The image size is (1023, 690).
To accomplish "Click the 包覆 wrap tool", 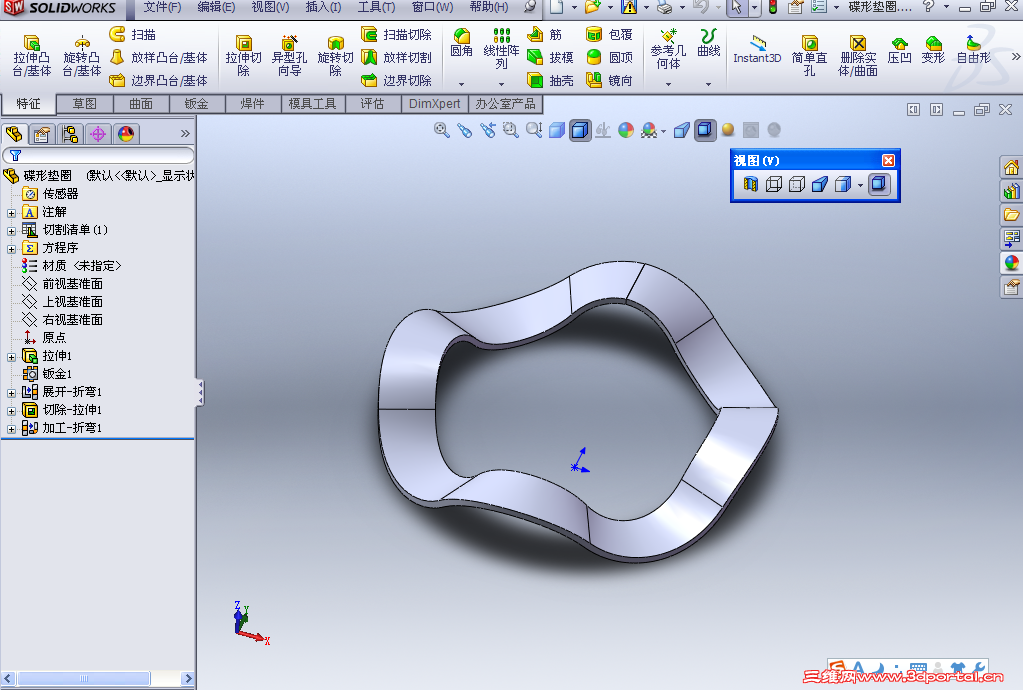I will [609, 35].
